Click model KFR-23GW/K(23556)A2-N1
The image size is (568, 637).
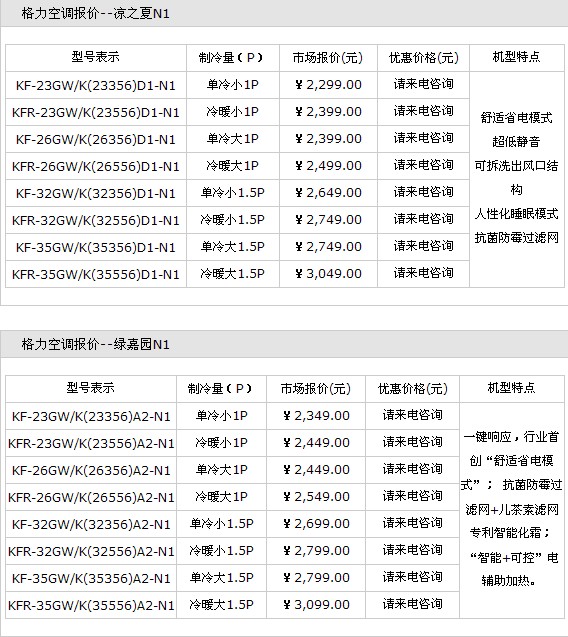pyautogui.click(x=91, y=443)
